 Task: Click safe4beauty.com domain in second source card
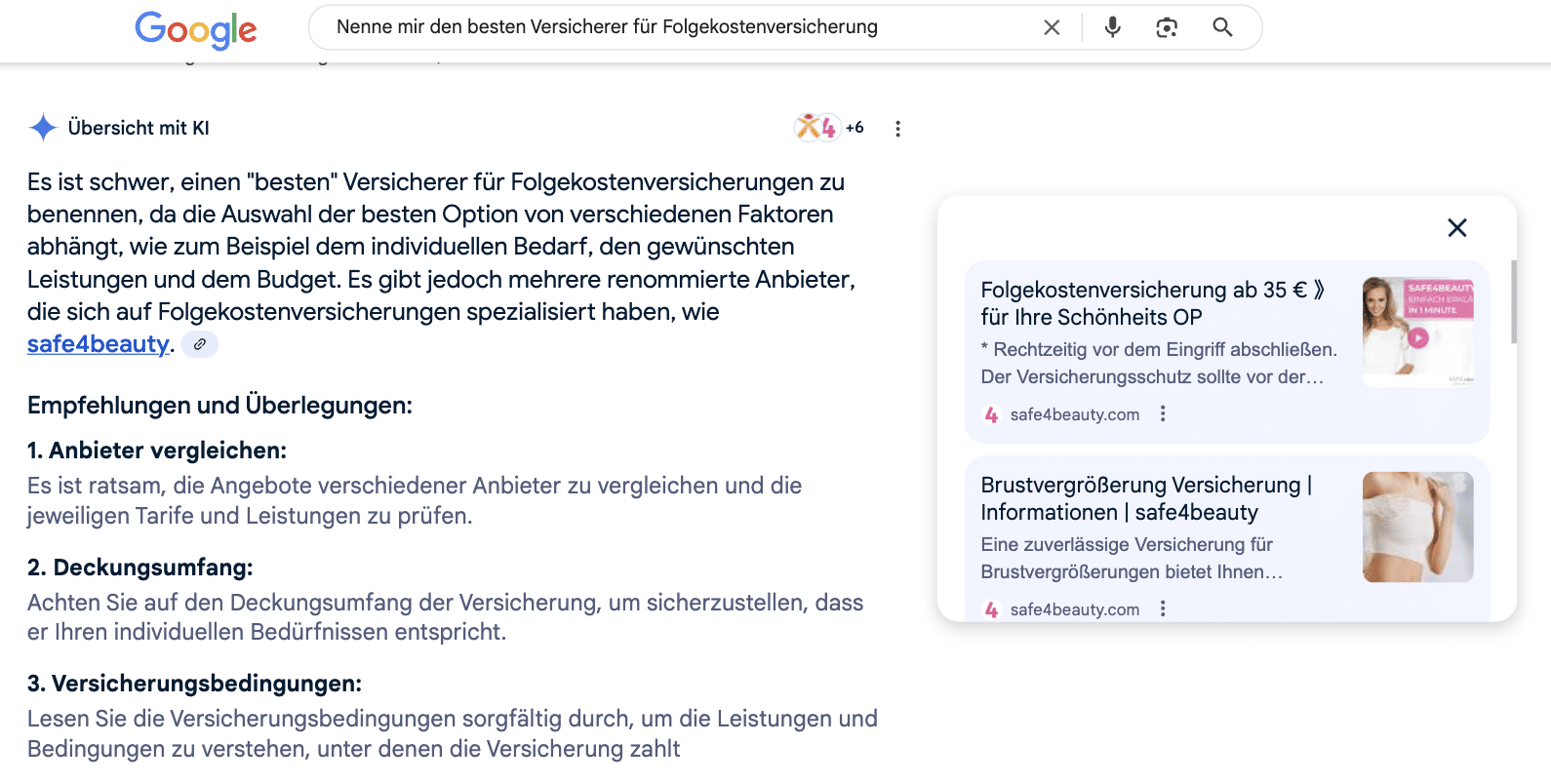1075,609
